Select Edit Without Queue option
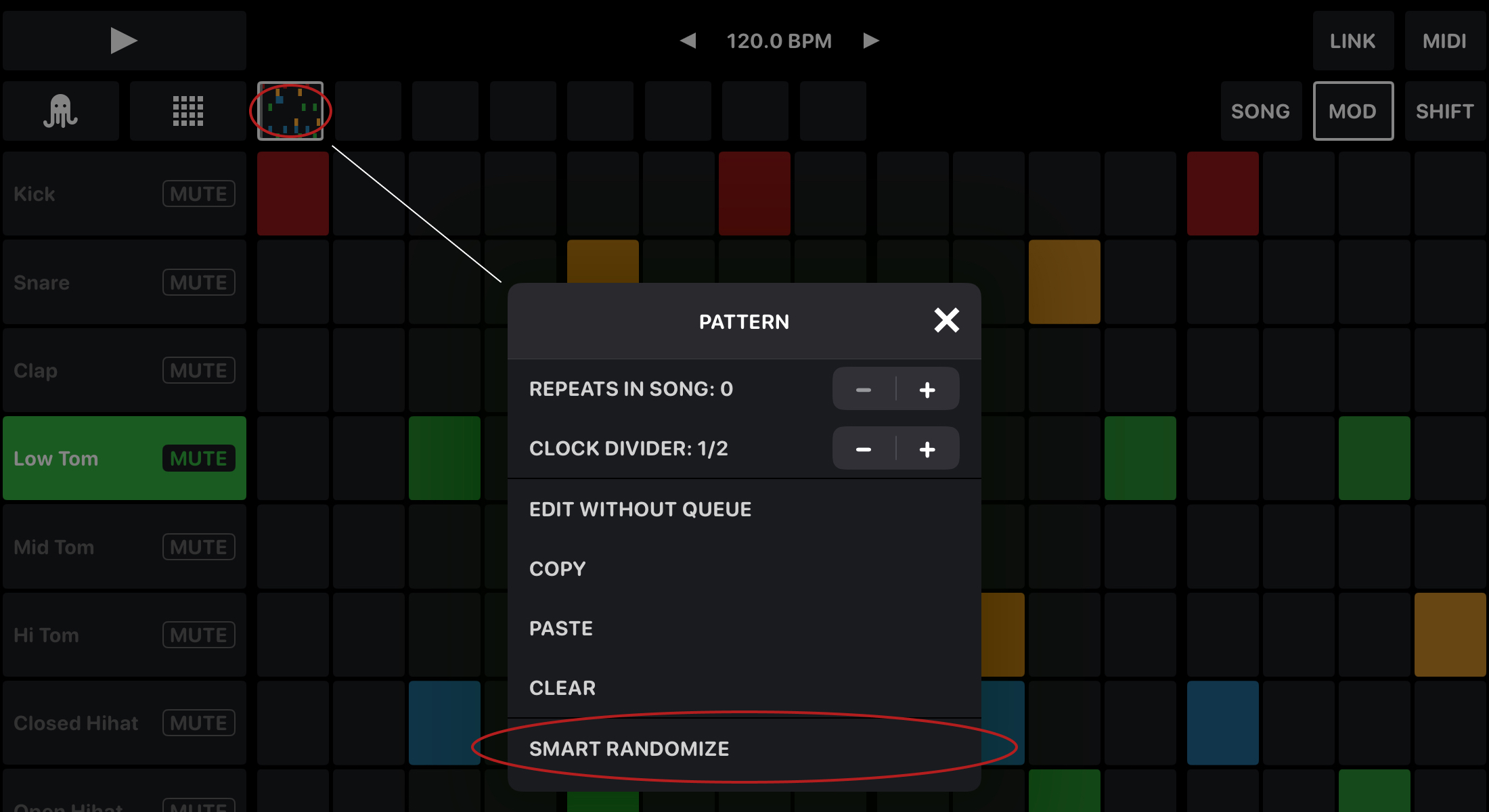 [640, 510]
